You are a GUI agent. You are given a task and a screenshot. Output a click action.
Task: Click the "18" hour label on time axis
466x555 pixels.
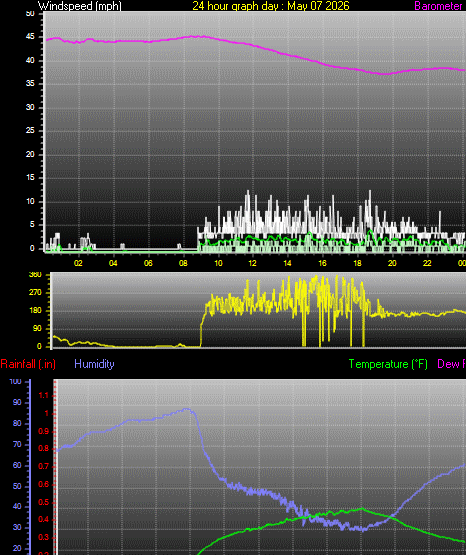tap(357, 263)
